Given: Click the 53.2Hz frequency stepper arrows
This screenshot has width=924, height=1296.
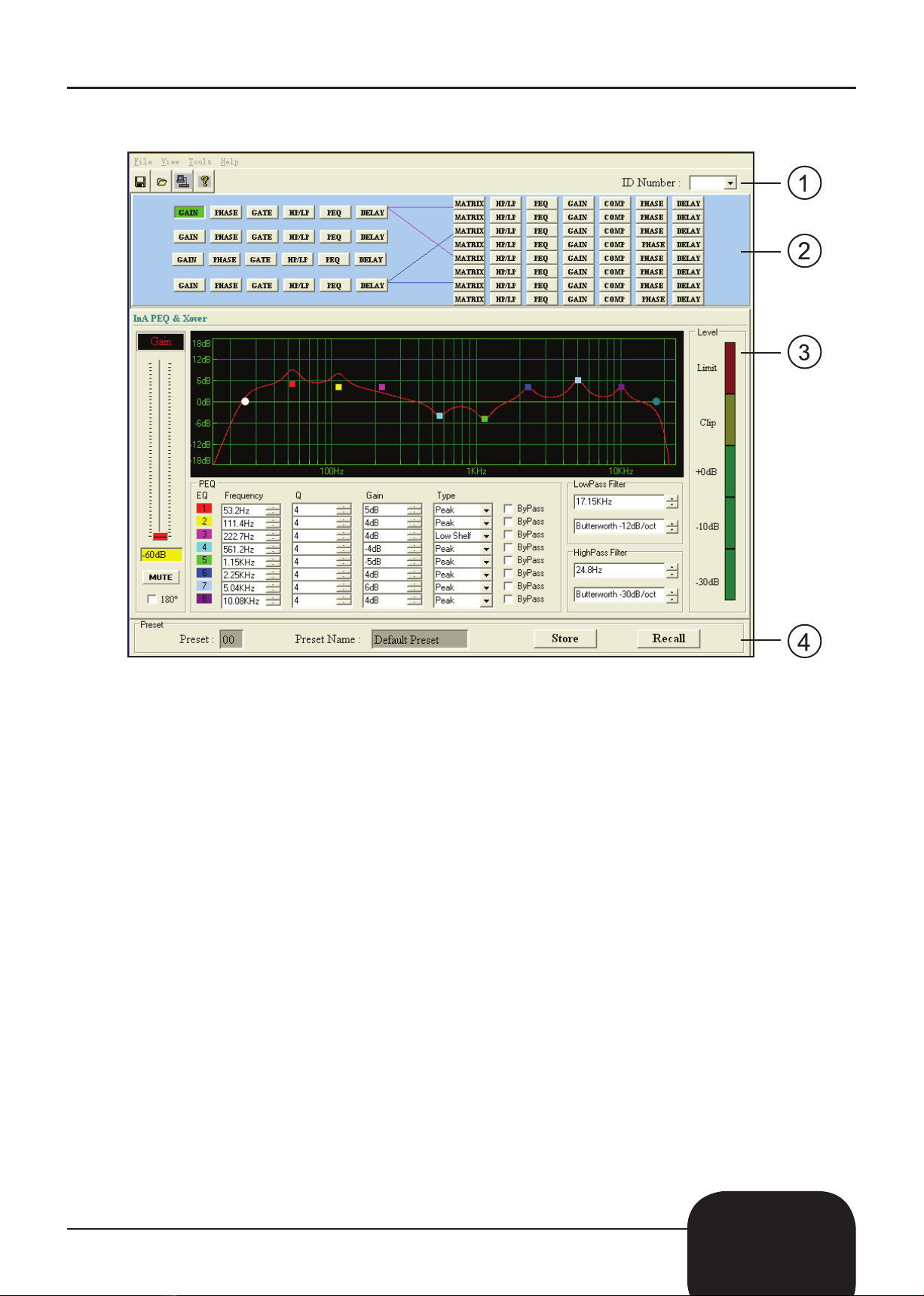Looking at the screenshot, I should coord(273,510).
